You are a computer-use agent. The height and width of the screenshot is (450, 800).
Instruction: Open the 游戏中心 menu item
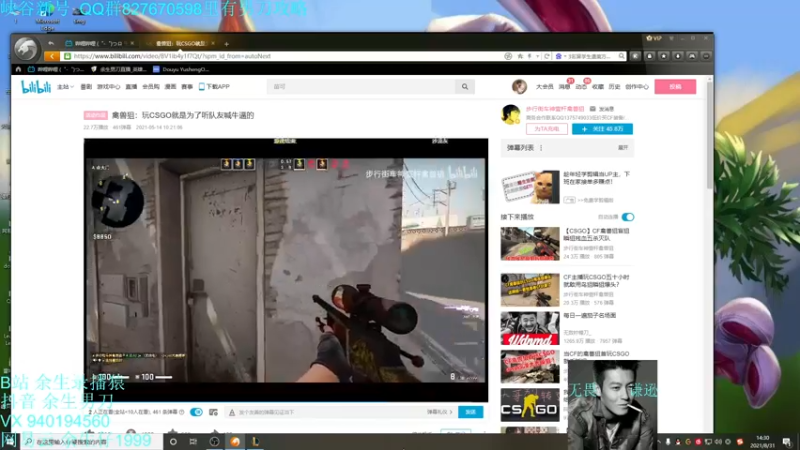click(x=109, y=87)
